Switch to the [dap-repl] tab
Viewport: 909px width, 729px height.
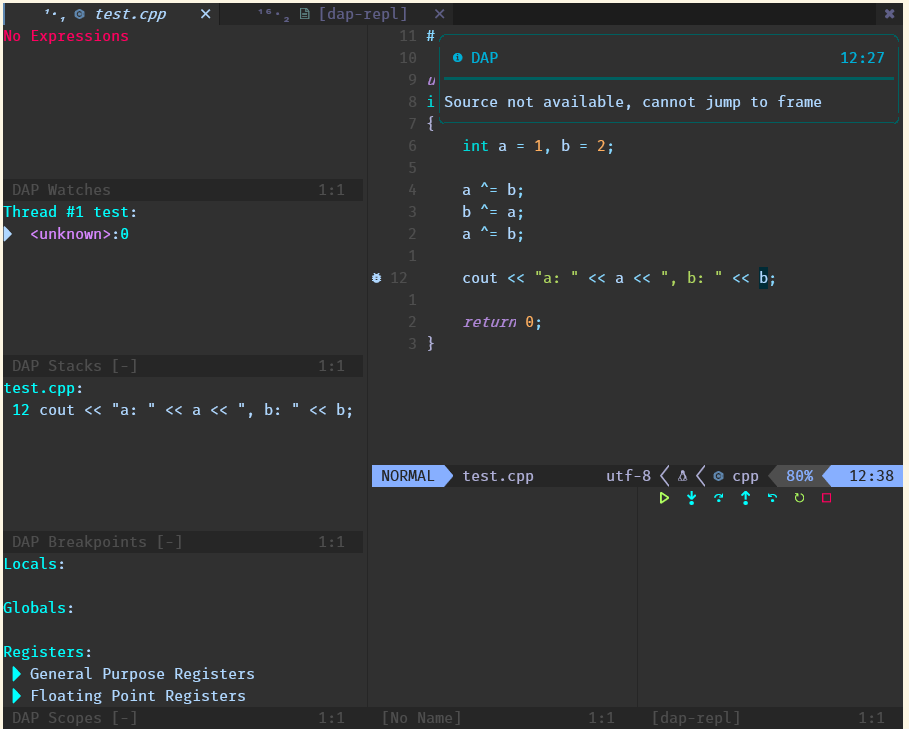point(360,14)
